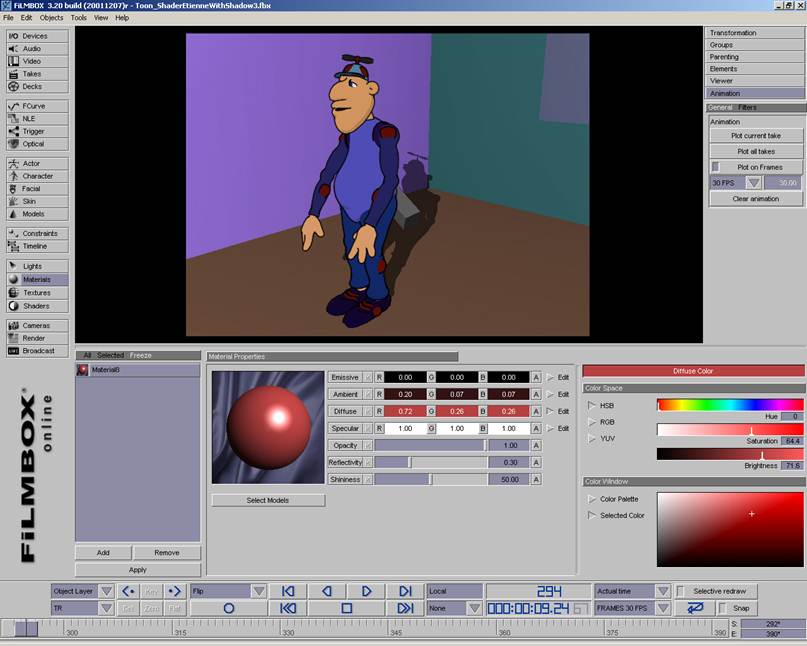Open the Lights panel
The width and height of the screenshot is (807, 646).
pos(37,266)
